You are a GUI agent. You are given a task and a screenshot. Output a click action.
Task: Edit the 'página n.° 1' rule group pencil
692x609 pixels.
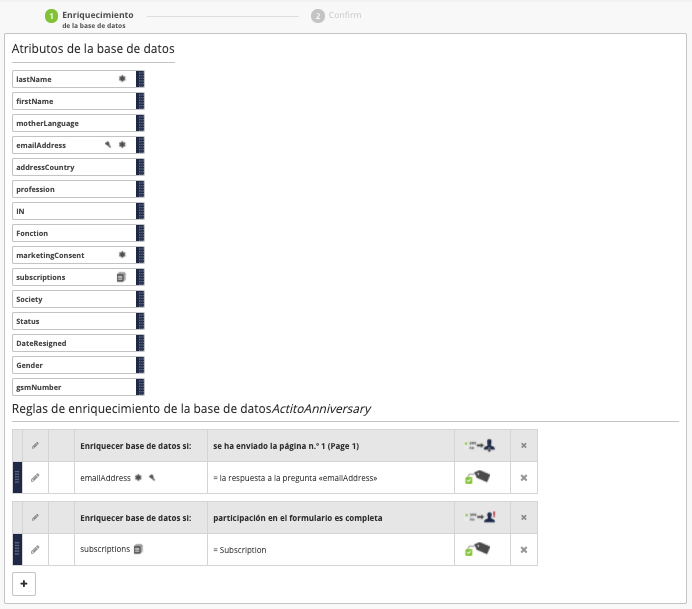point(35,445)
